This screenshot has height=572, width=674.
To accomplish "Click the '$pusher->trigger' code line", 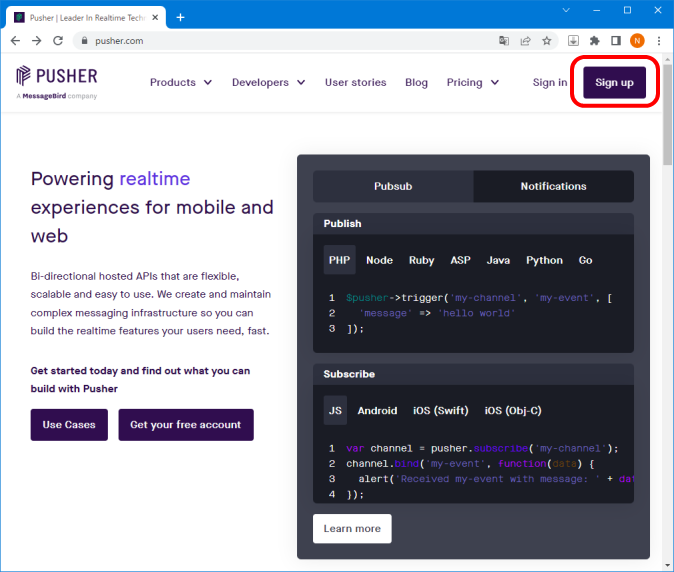I will (x=479, y=298).
